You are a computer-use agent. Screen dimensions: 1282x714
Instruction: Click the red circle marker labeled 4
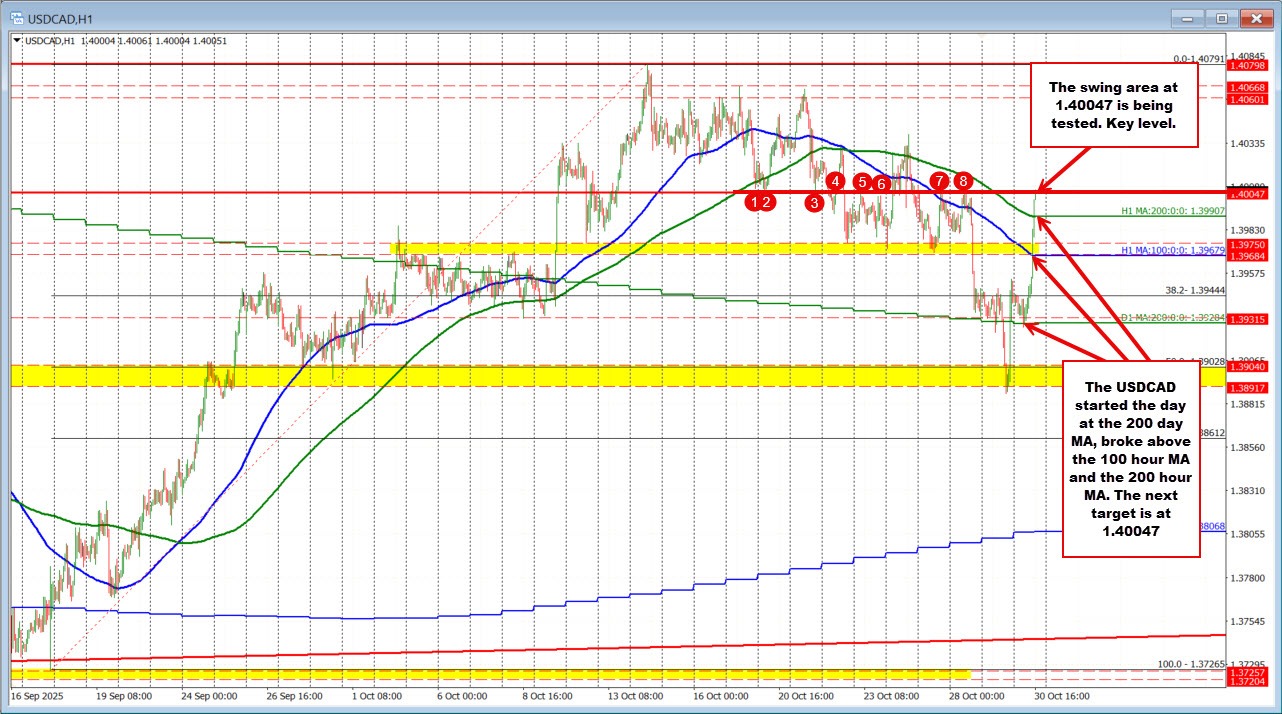(836, 182)
